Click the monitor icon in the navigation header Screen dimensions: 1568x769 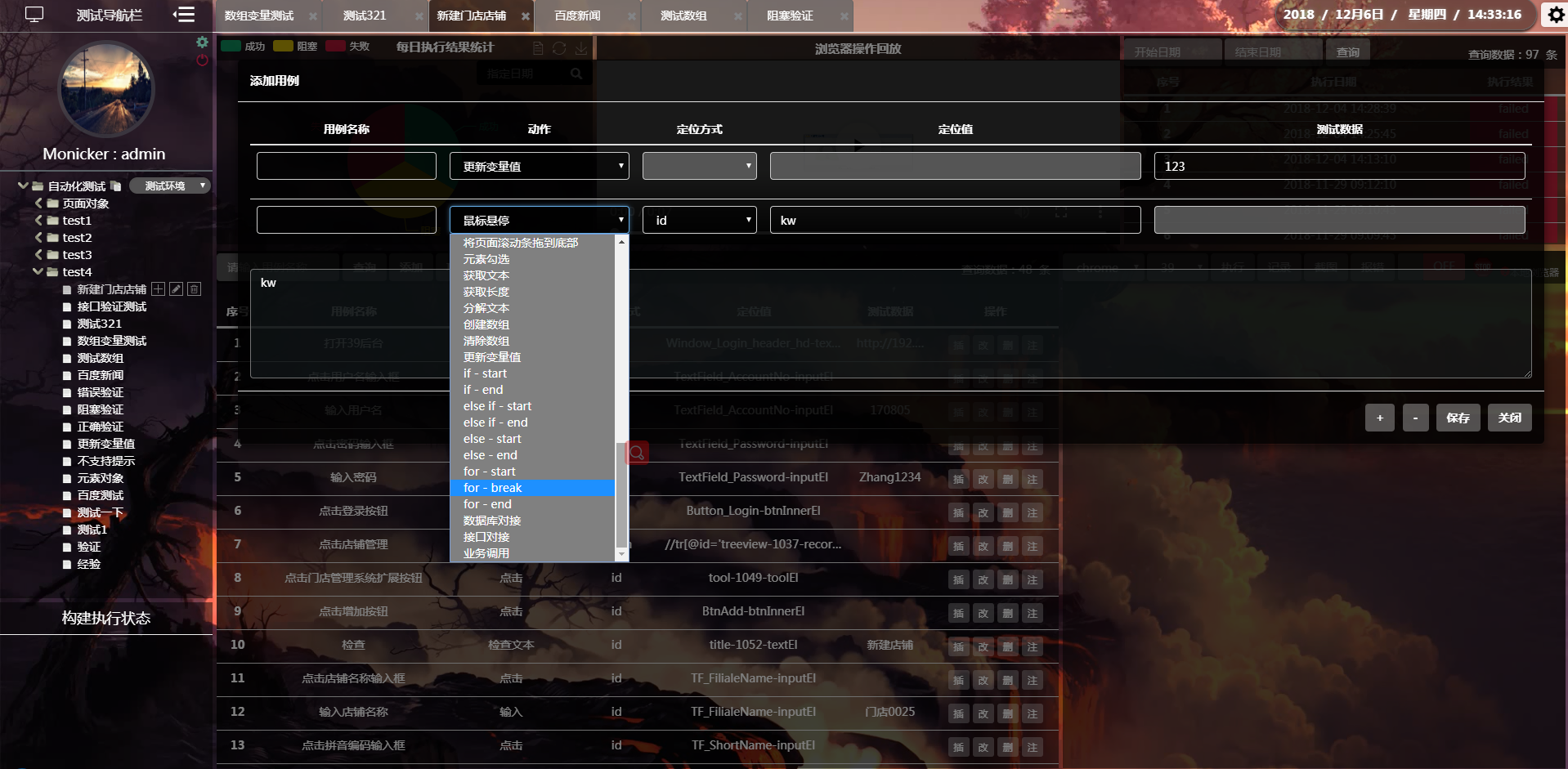pyautogui.click(x=34, y=15)
